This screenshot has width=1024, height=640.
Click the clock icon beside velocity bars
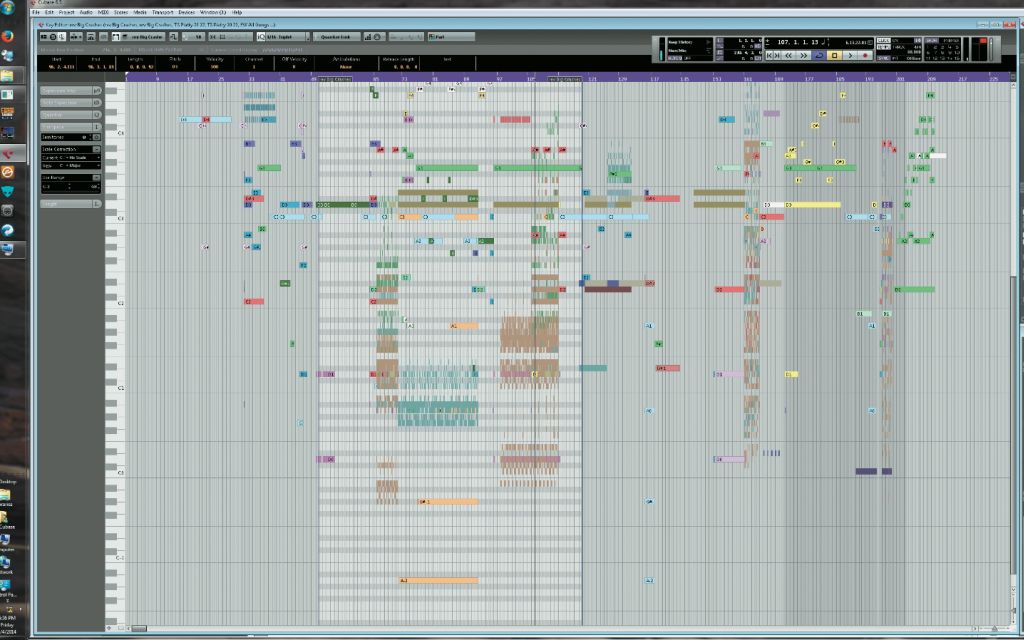[377, 37]
